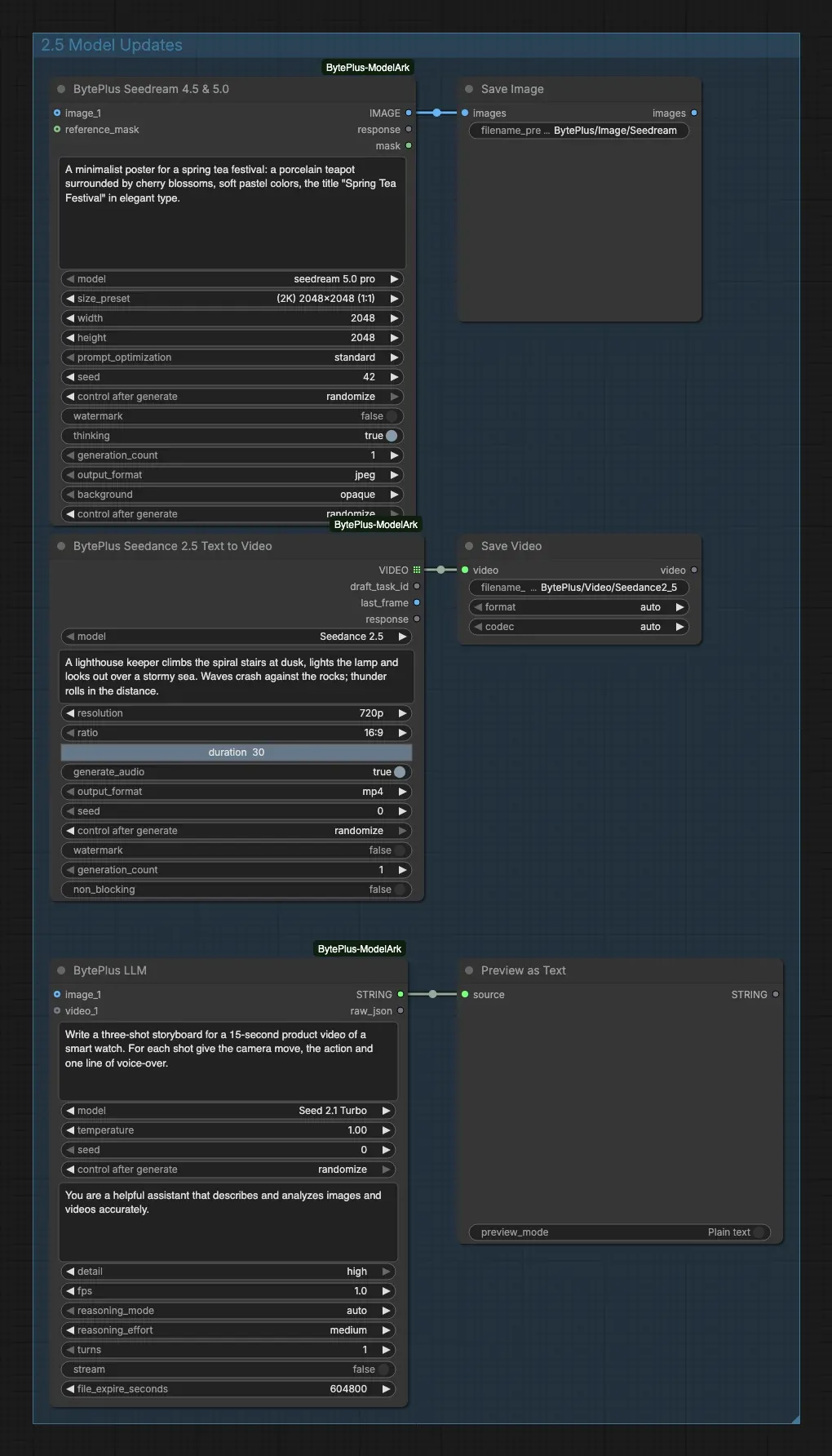Screen dimensions: 832x1456
Task: Click LLM system prompt helpful assistant box
Action: point(228,1223)
